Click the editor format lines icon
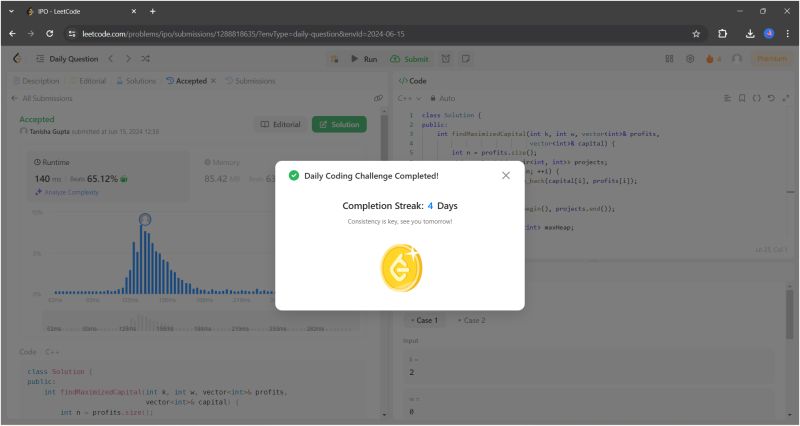 728,98
